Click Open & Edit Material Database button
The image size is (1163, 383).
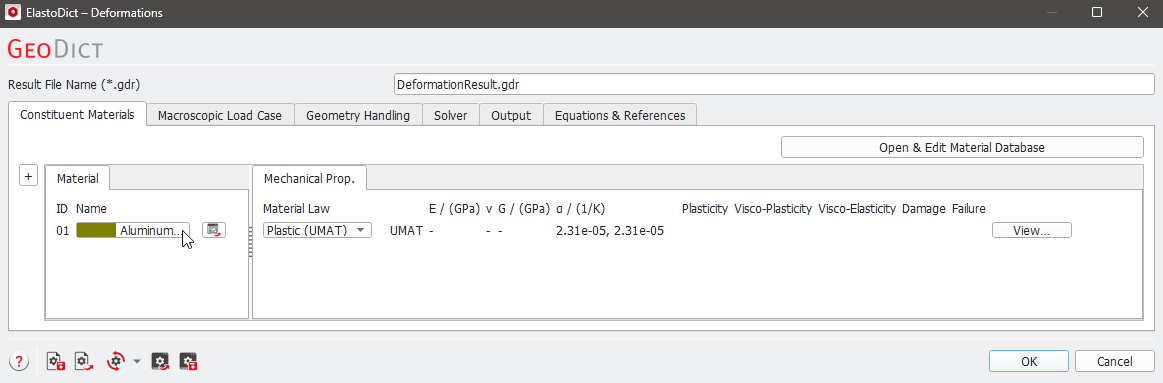pos(962,147)
